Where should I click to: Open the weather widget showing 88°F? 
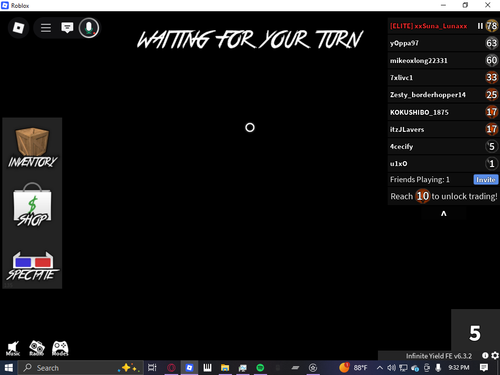353,368
